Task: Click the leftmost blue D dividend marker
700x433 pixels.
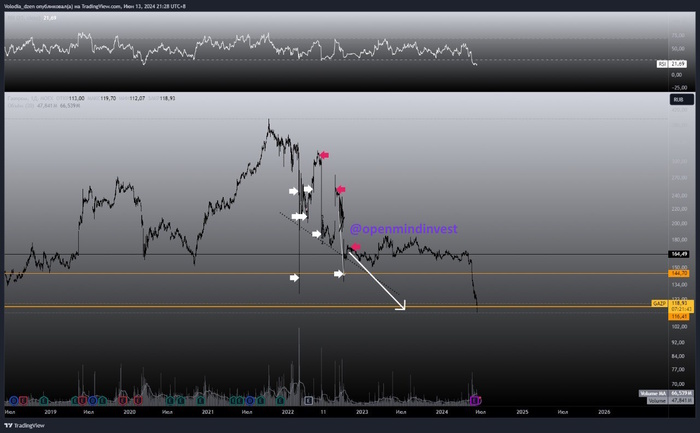Action: tap(14, 400)
